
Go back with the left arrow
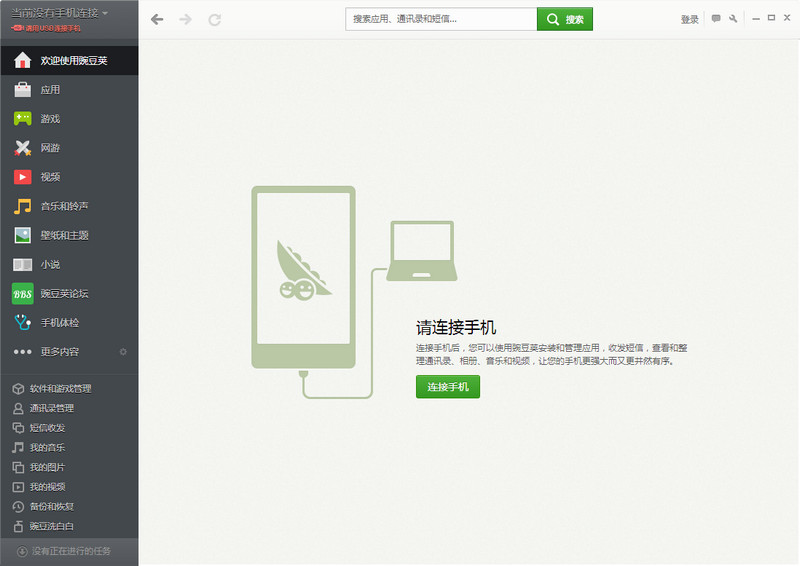pos(157,19)
